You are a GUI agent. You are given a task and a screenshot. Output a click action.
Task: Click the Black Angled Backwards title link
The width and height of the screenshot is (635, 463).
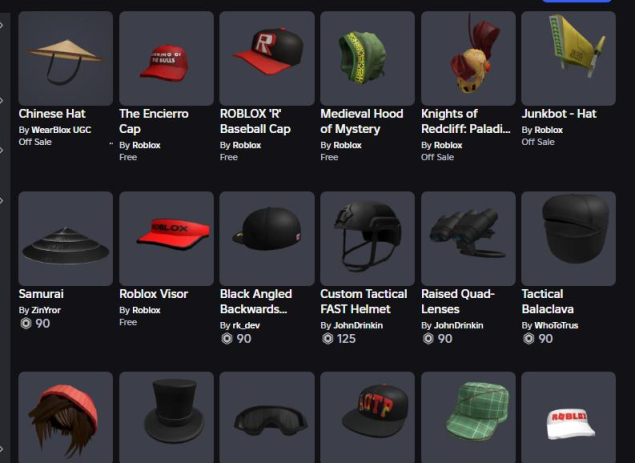coord(256,301)
